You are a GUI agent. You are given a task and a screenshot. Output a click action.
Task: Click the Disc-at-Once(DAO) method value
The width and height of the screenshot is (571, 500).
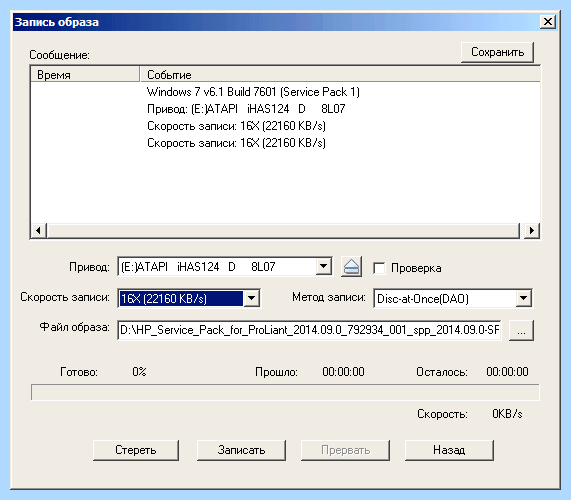422,299
